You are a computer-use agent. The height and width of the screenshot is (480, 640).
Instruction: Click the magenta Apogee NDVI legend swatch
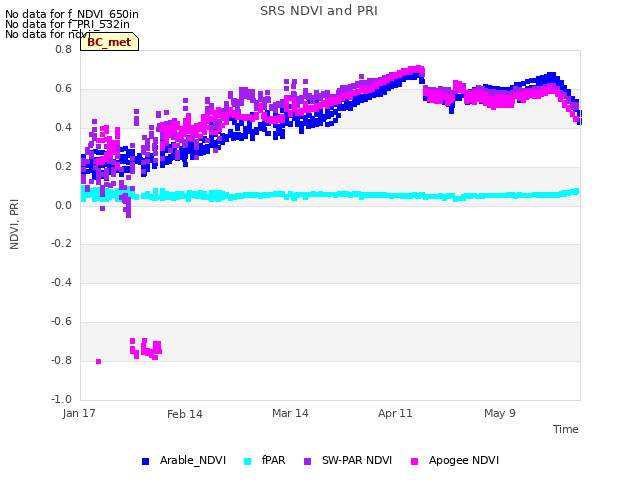coord(414,461)
